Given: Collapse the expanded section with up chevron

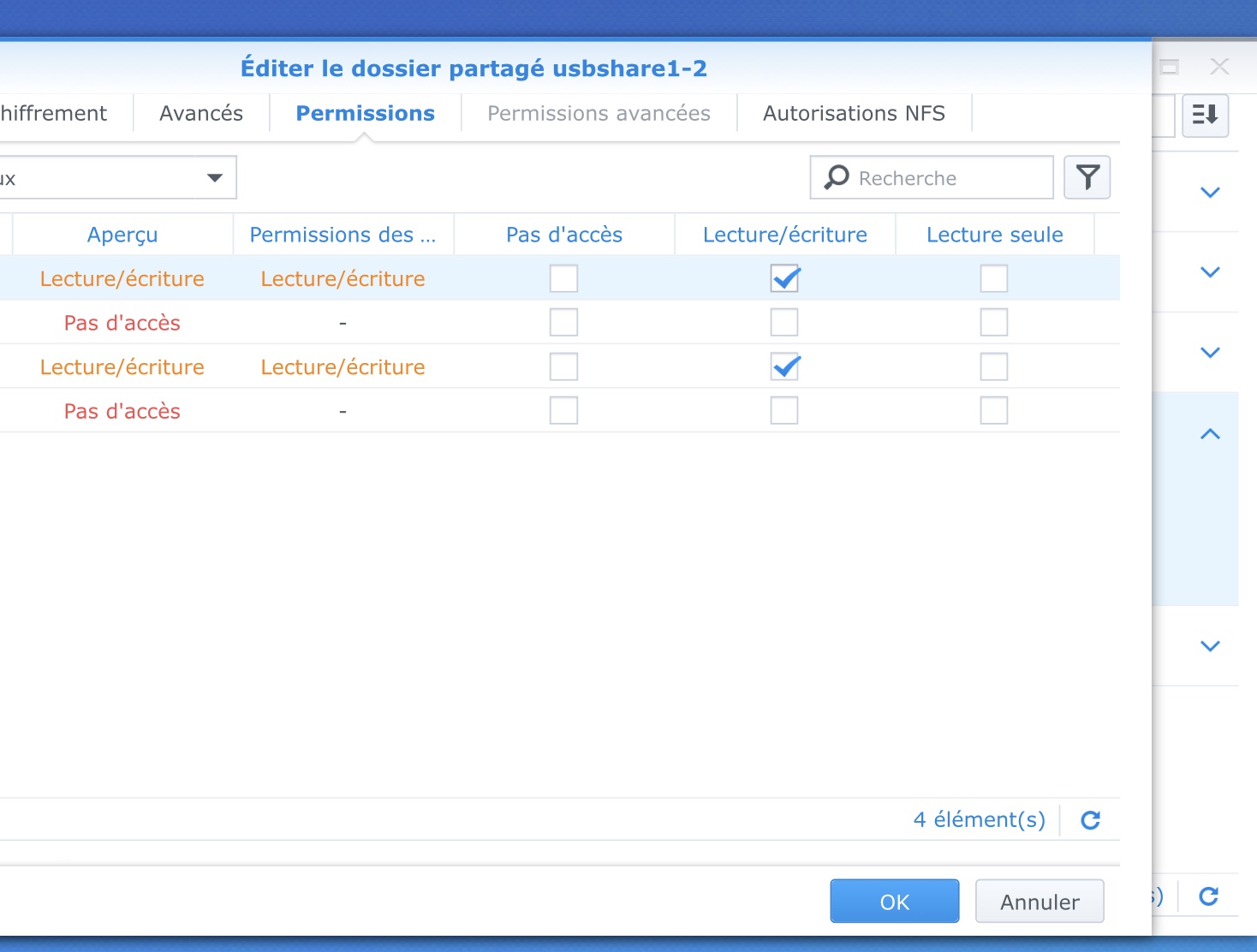Looking at the screenshot, I should [1210, 434].
